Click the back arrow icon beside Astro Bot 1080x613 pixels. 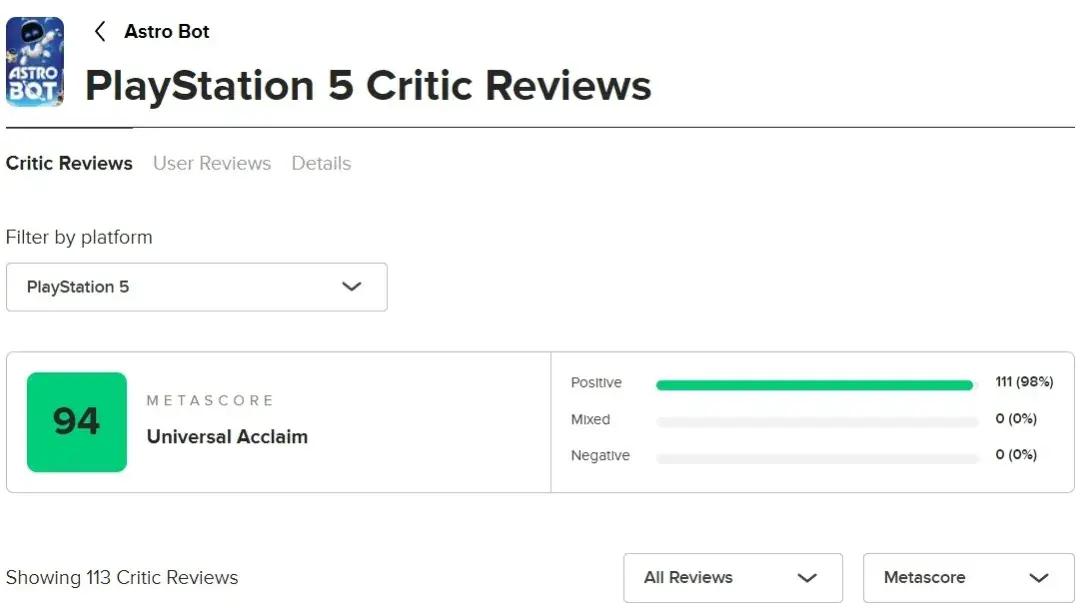pyautogui.click(x=99, y=31)
